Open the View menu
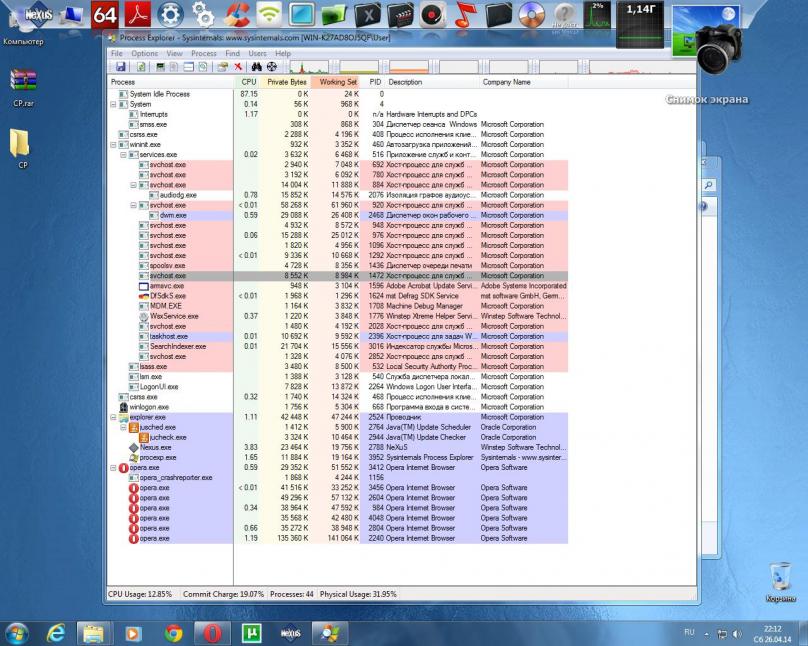 coord(174,53)
